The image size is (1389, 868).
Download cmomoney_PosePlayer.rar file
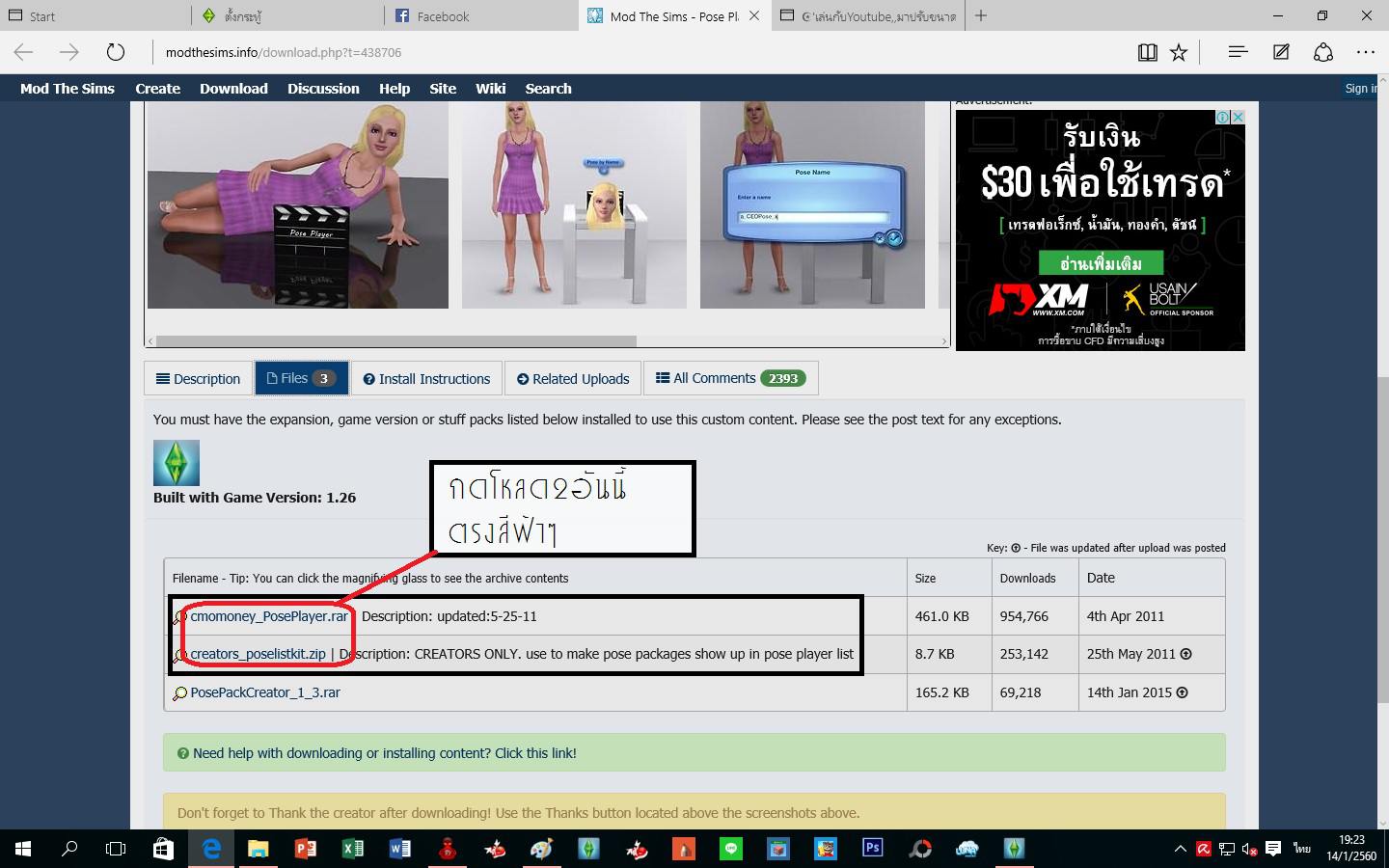269,615
